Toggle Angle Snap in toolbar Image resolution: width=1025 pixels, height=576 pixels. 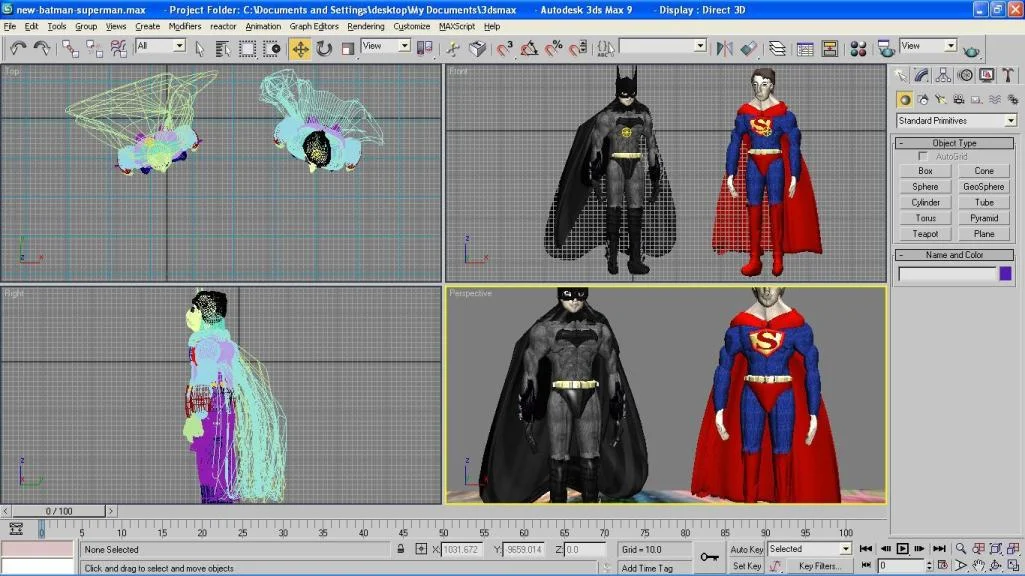tap(529, 48)
